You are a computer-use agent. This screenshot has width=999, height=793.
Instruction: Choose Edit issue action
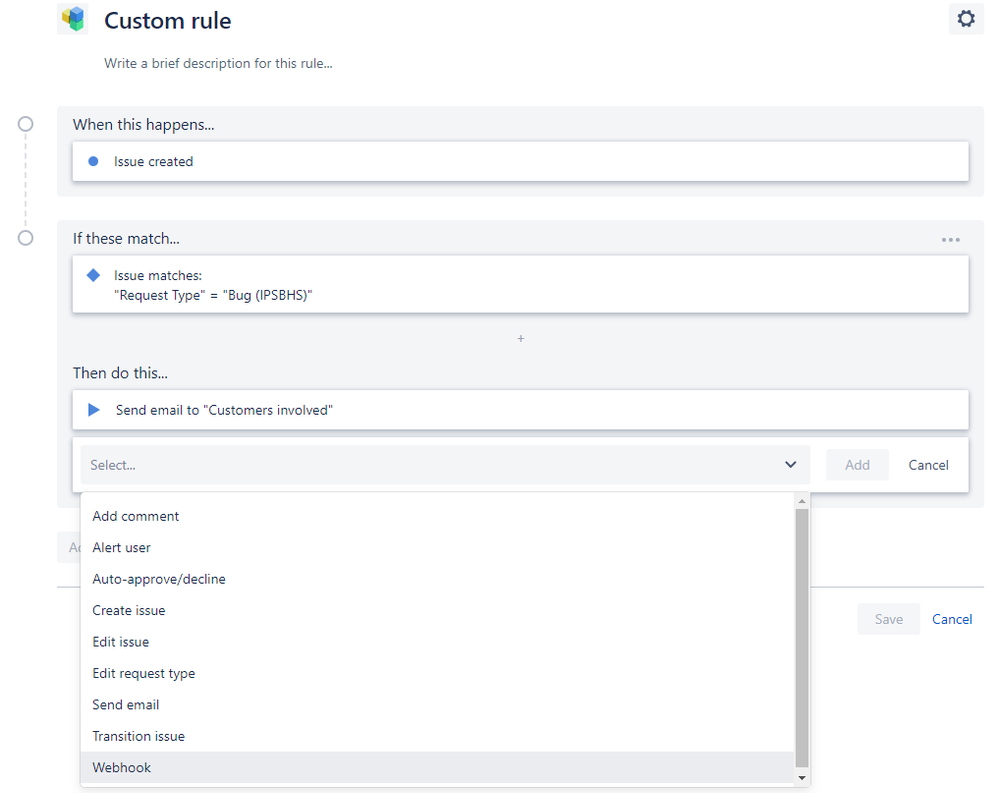(437, 641)
